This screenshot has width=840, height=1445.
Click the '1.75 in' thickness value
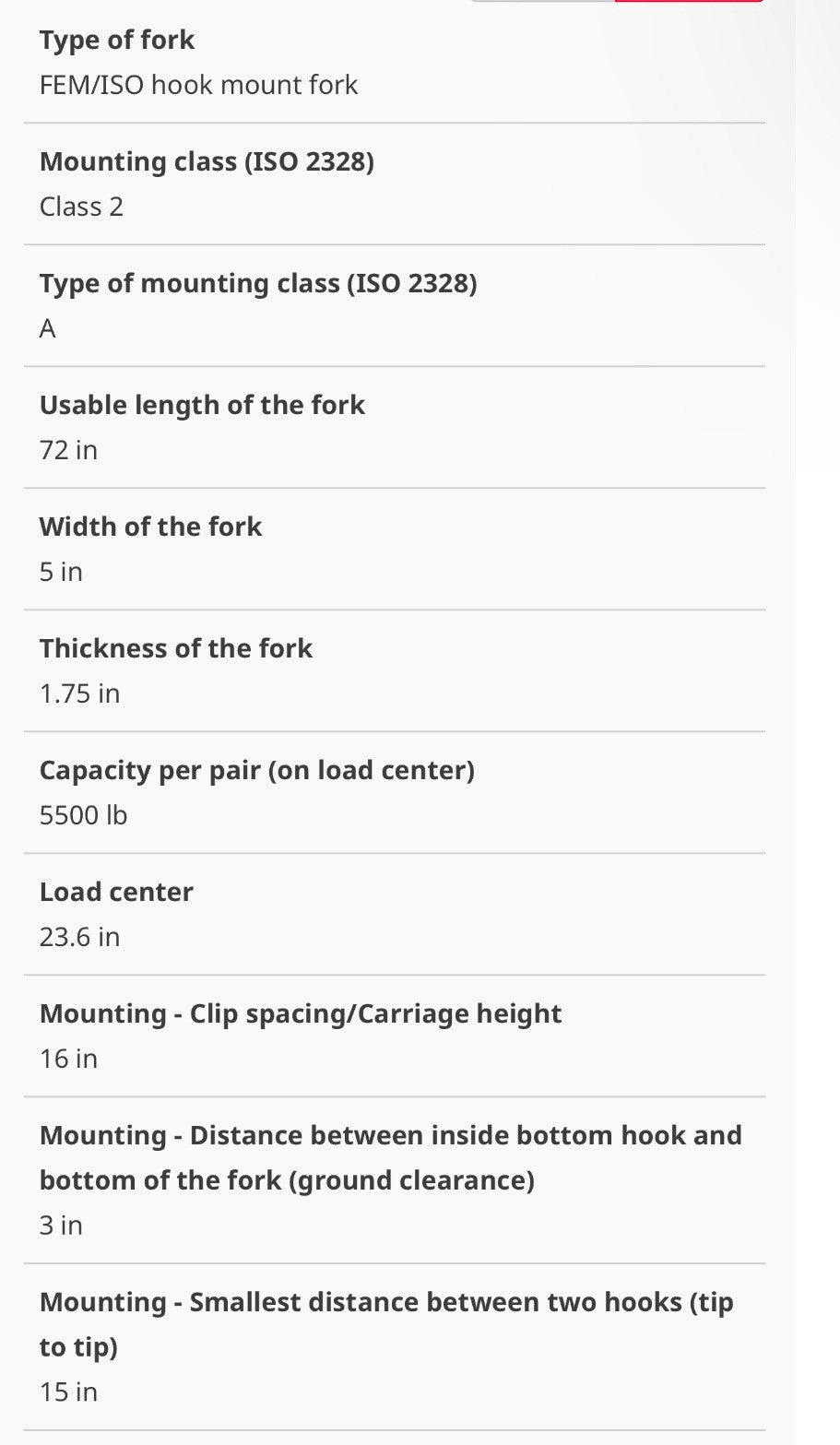point(79,693)
